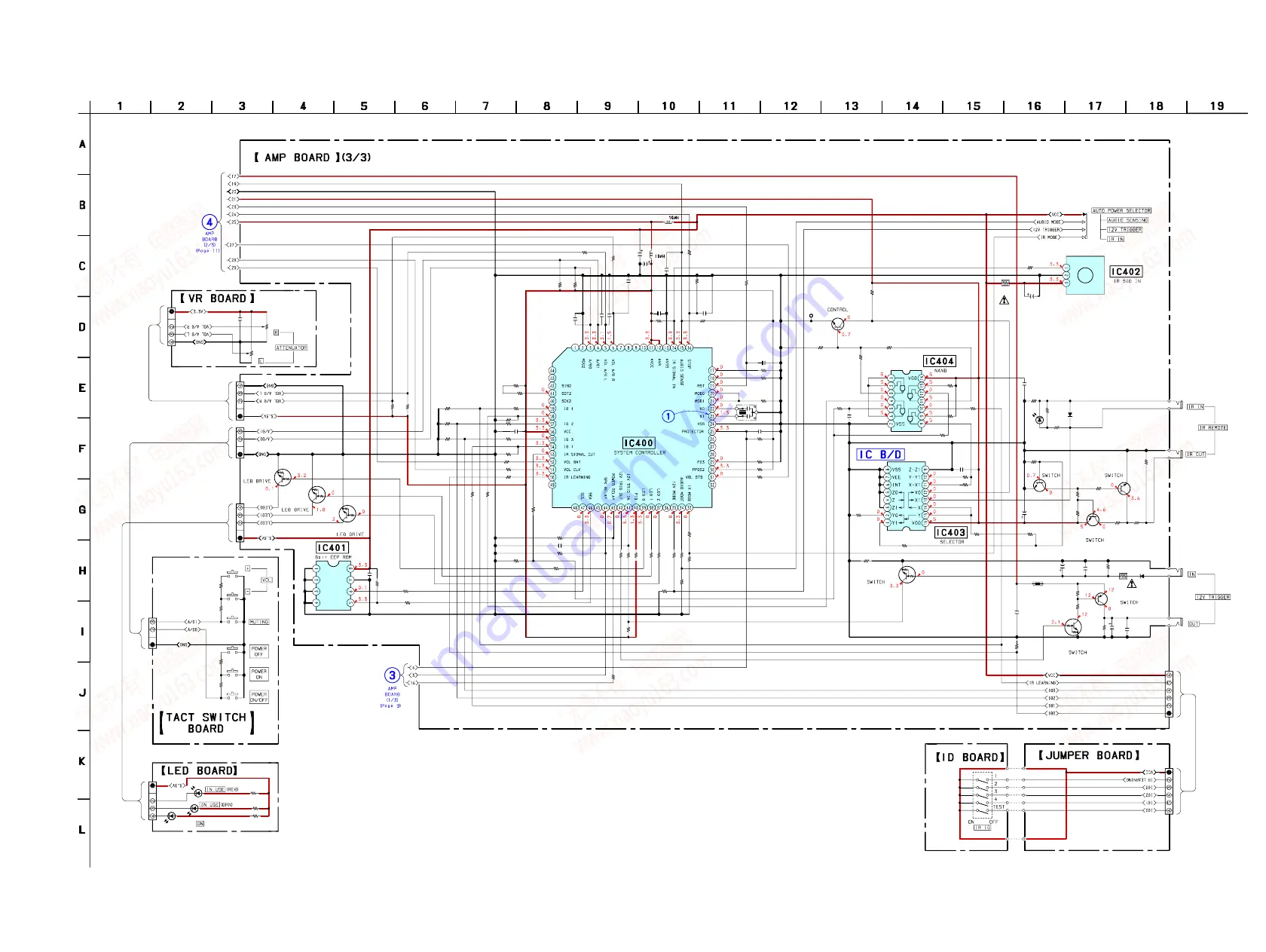Click the PROTECTOR pin label in IC400

[x=693, y=432]
